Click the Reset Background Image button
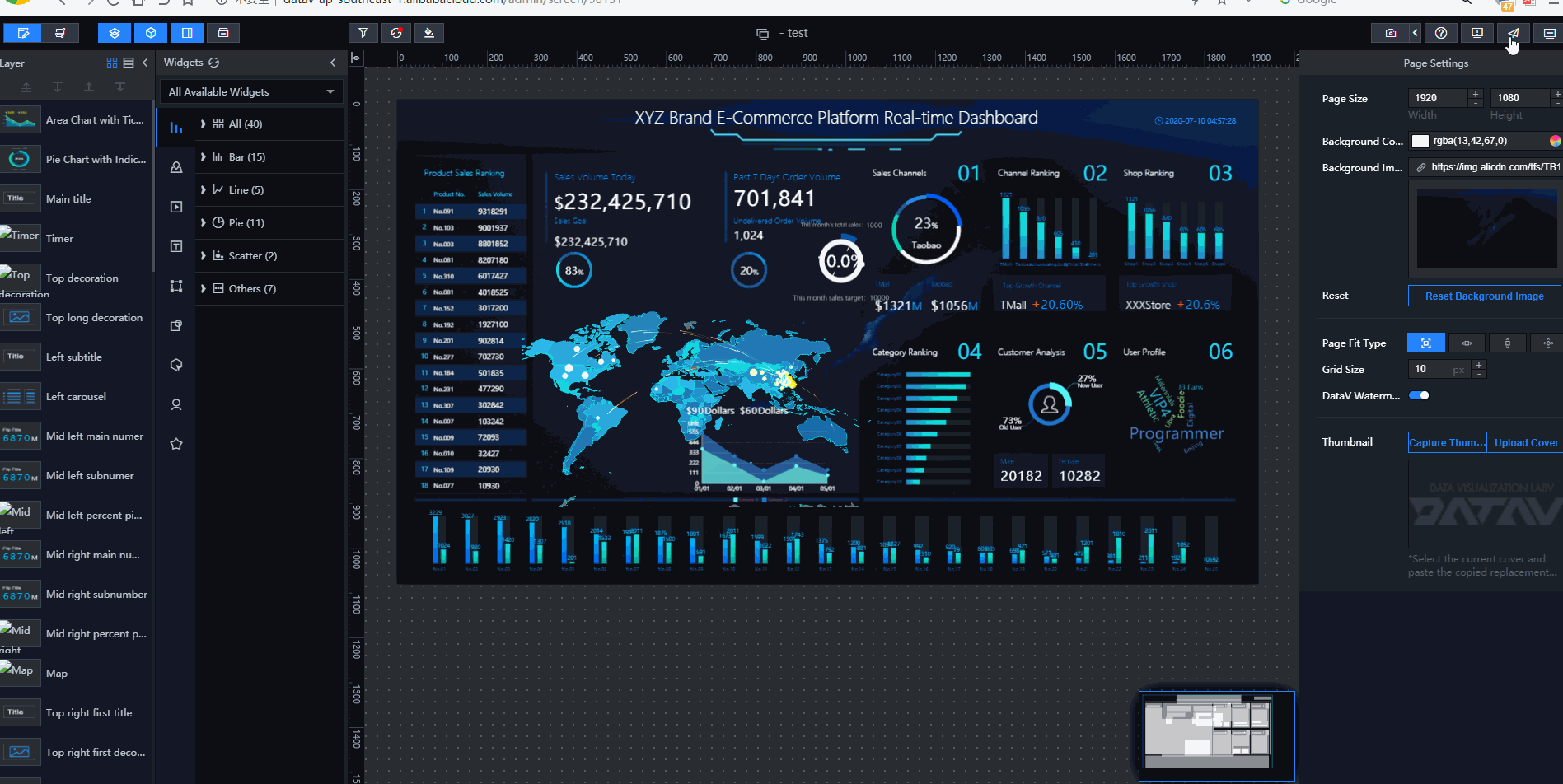 (1484, 296)
